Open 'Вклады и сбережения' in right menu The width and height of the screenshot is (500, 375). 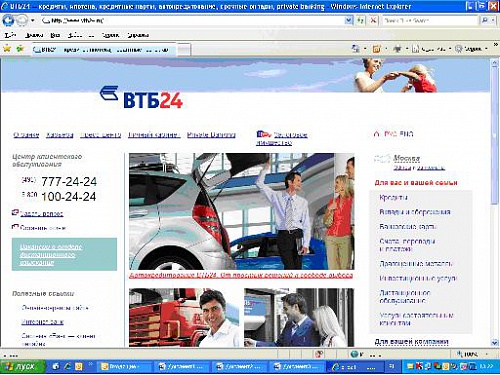(x=415, y=212)
